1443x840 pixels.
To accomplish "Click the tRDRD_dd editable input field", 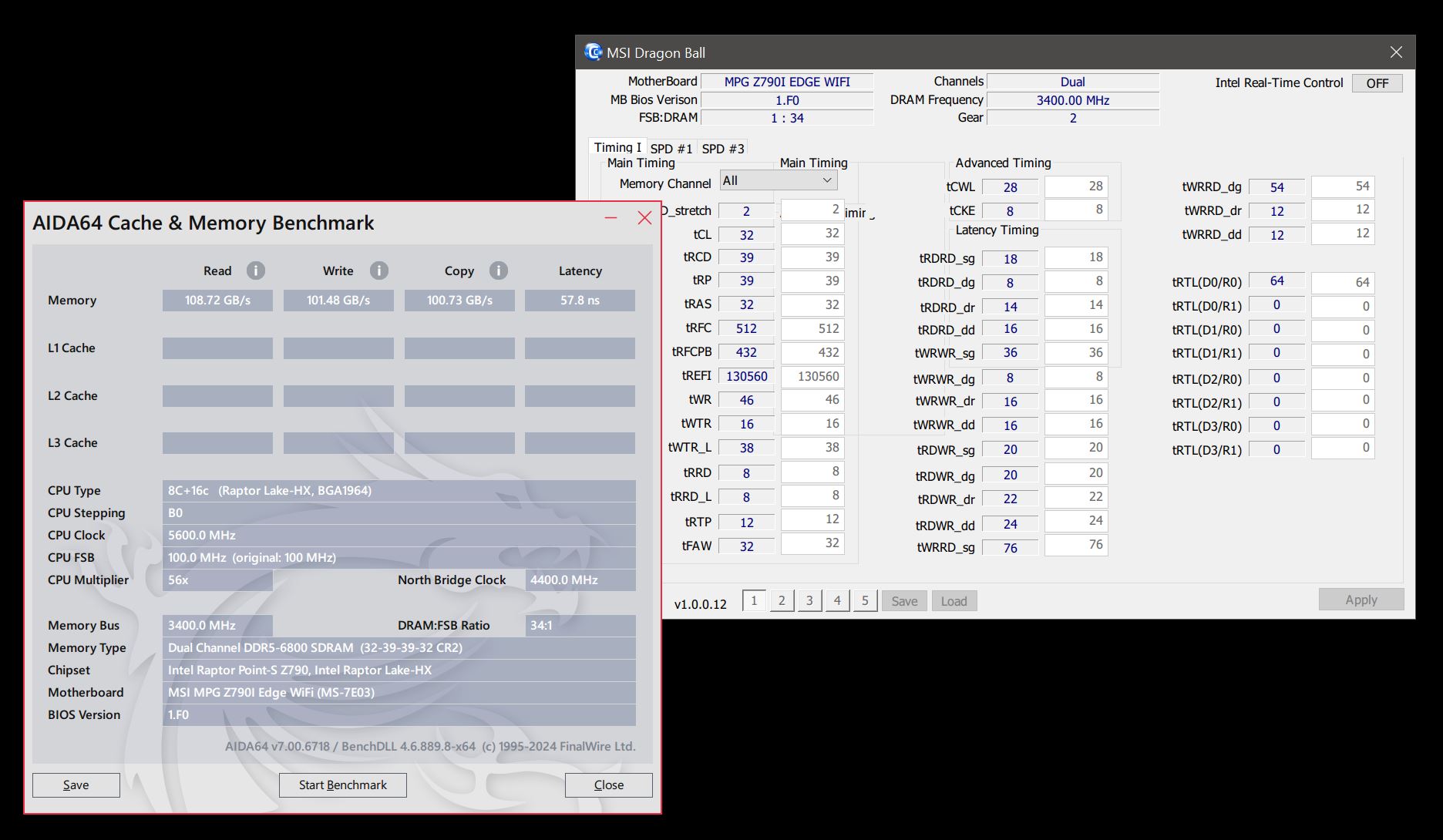I will pyautogui.click(x=1076, y=329).
